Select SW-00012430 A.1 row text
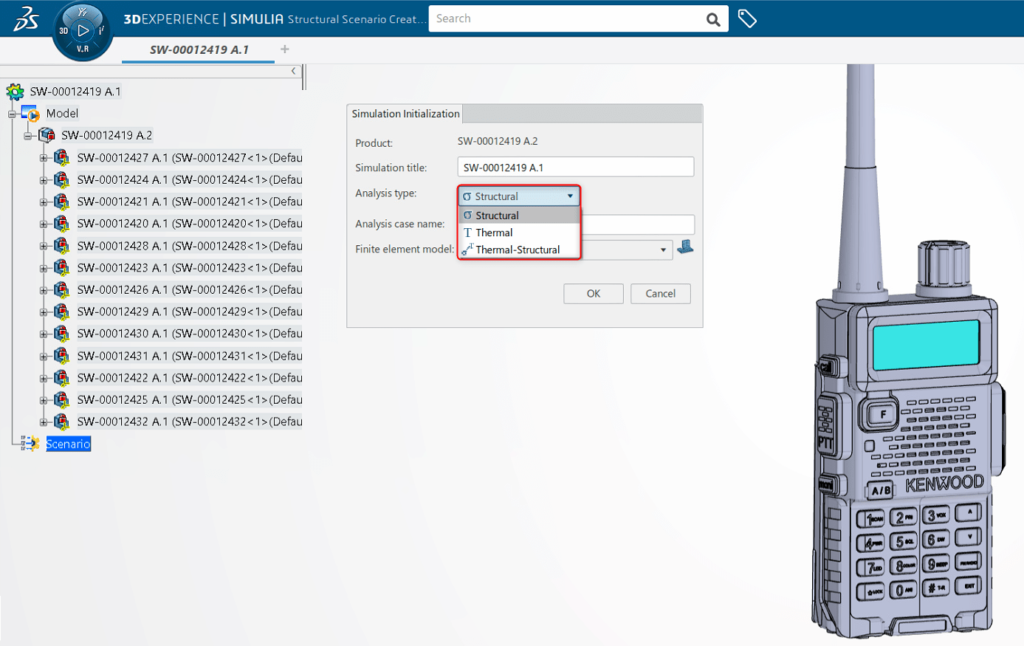 point(189,334)
